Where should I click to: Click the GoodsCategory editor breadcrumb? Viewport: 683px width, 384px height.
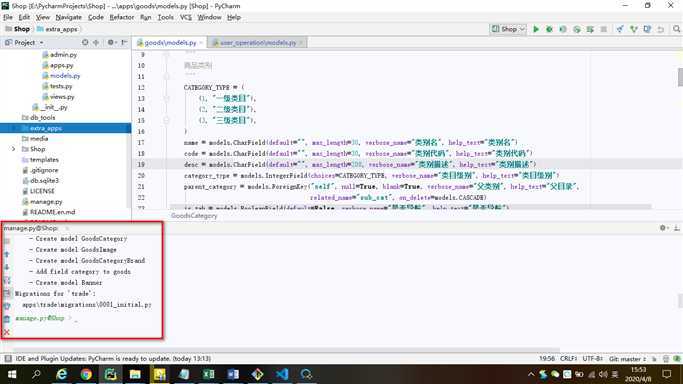pyautogui.click(x=194, y=216)
